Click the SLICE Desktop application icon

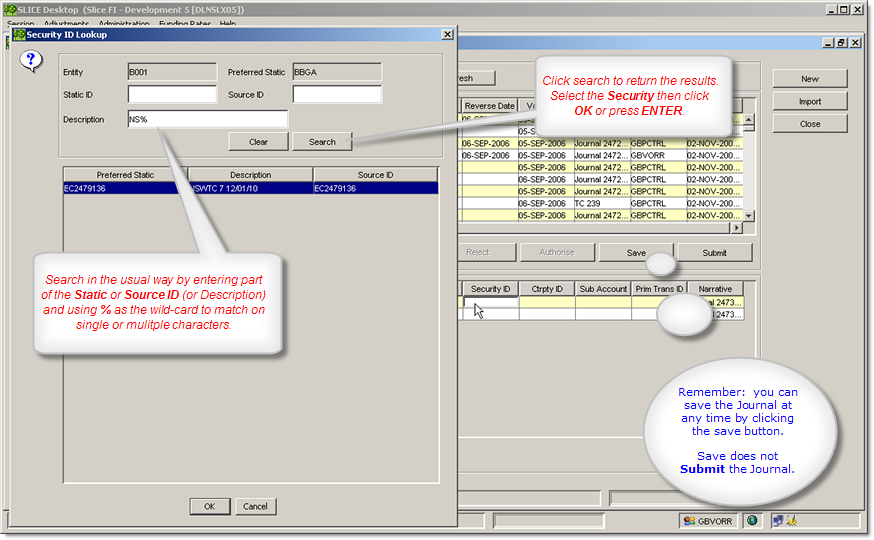tap(10, 9)
